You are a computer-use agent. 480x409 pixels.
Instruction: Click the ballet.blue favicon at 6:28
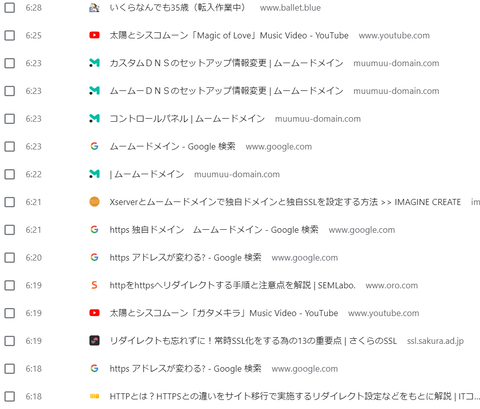[x=94, y=7]
